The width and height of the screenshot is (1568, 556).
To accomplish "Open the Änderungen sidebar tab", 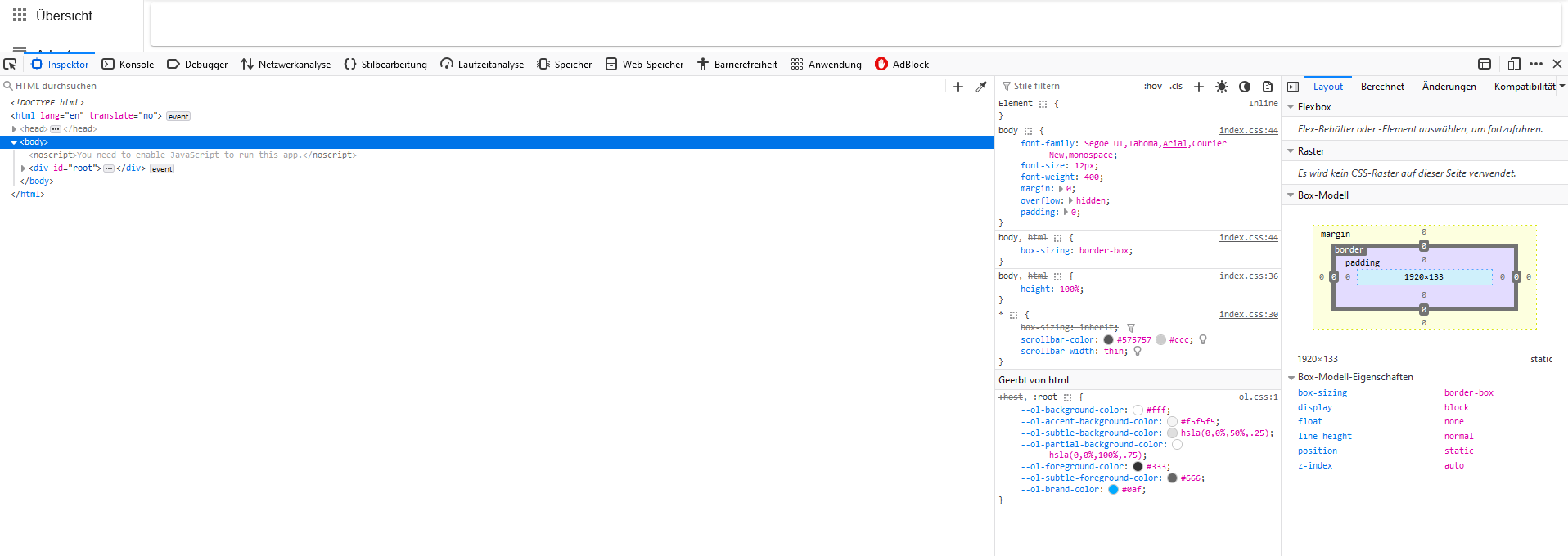I will coord(1449,86).
